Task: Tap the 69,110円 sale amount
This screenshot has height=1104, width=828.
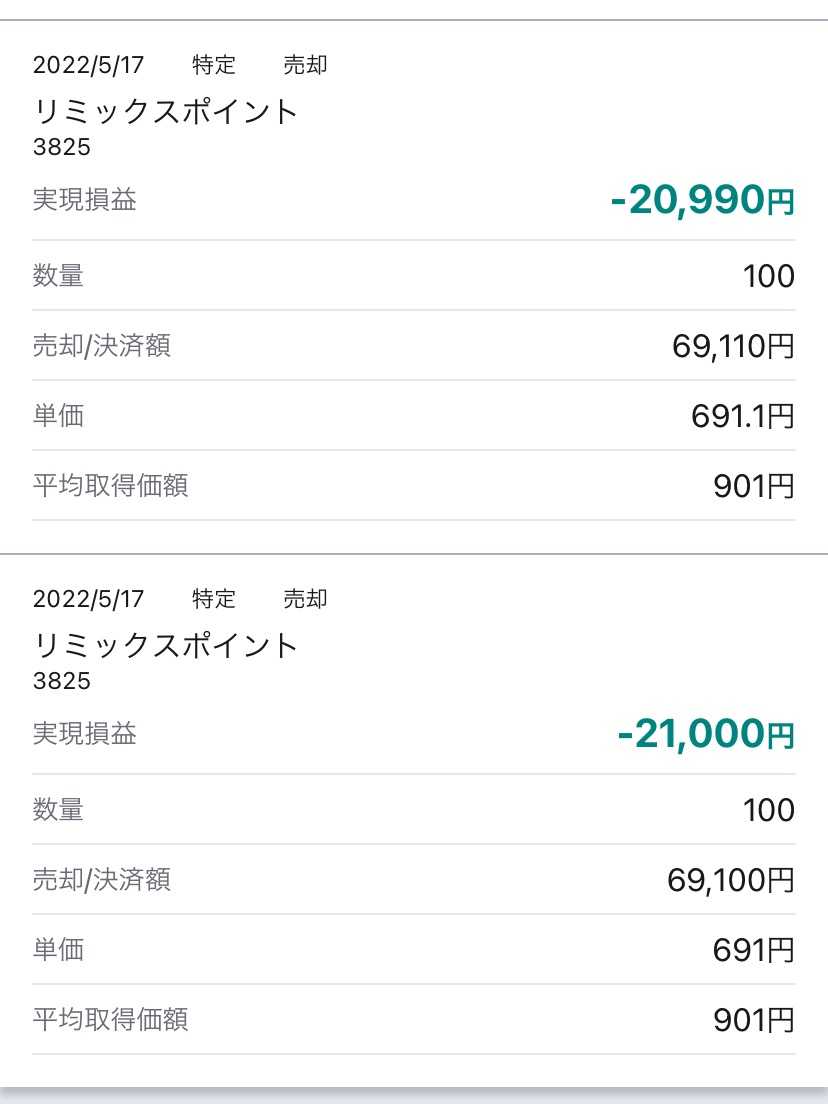Action: [733, 346]
